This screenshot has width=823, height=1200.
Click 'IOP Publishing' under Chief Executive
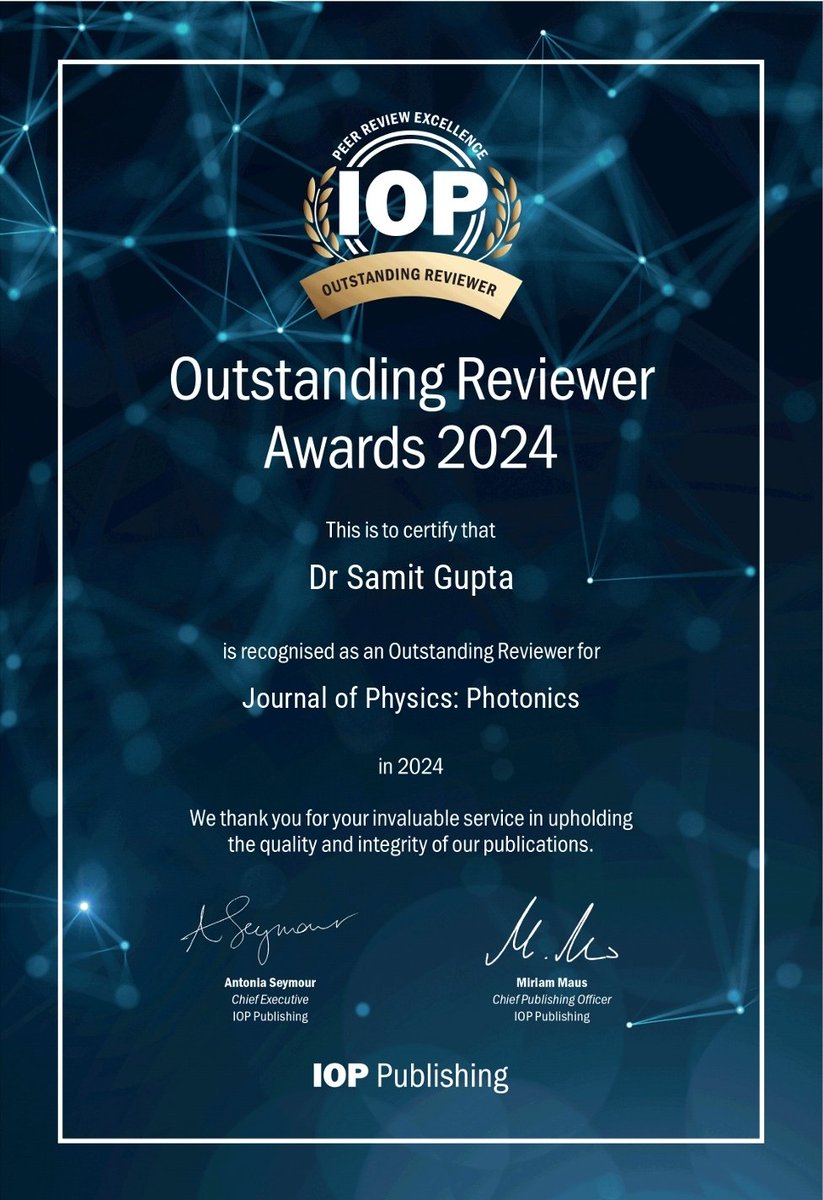coord(269,1016)
